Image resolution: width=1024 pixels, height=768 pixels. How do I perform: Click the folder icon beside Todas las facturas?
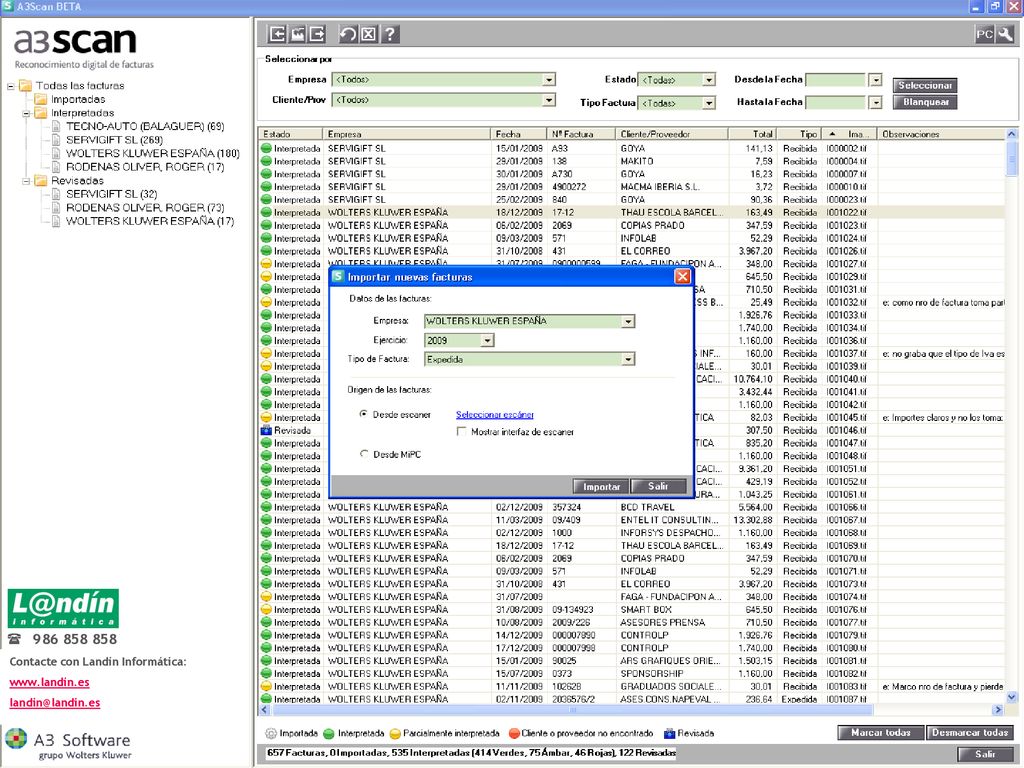(x=25, y=86)
